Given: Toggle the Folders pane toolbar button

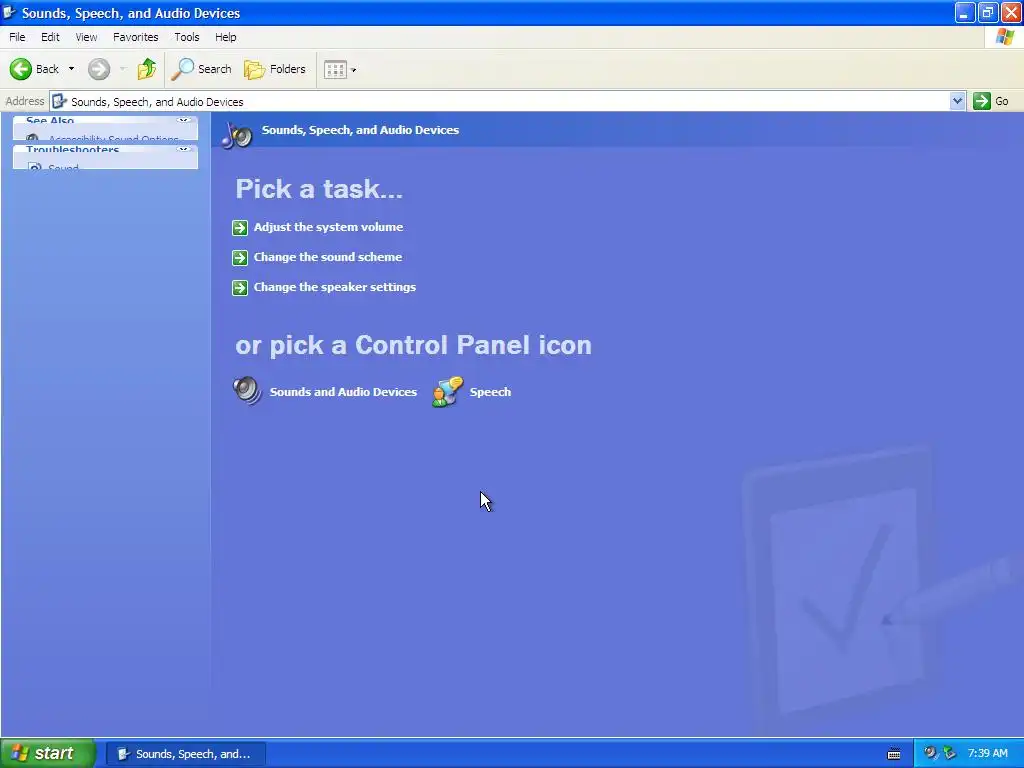Looking at the screenshot, I should [275, 69].
